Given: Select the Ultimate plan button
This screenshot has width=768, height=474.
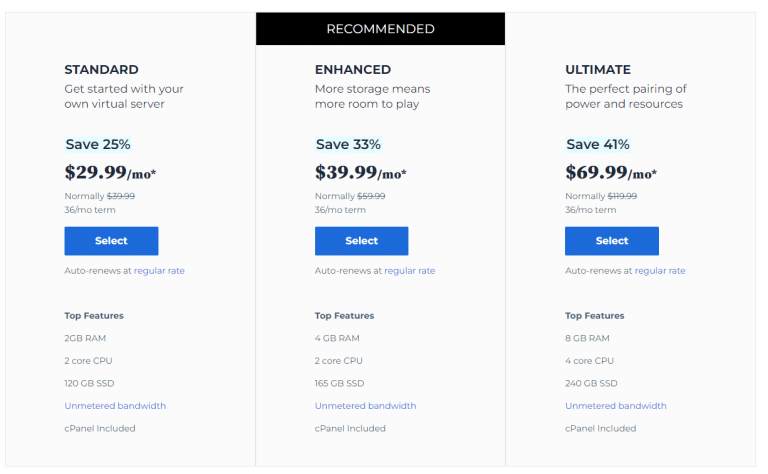Looking at the screenshot, I should click(612, 241).
